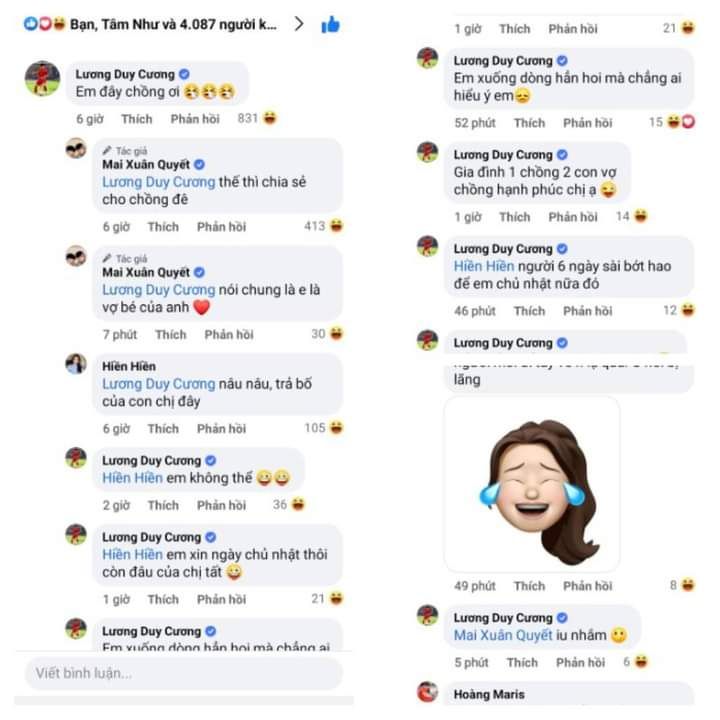The width and height of the screenshot is (720, 720).
Task: Open tagged Hiền Hiền link in 'em không thể'
Action: pos(132,478)
